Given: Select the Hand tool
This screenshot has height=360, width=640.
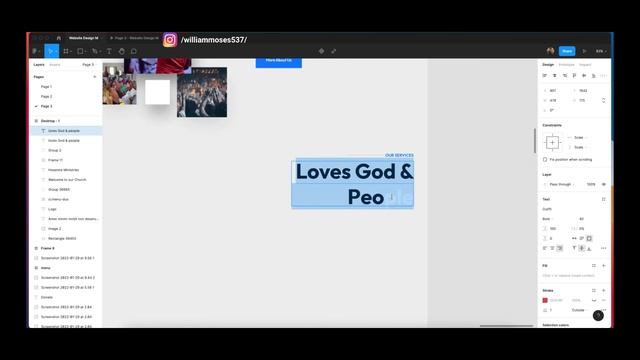Looking at the screenshot, I should 122,51.
